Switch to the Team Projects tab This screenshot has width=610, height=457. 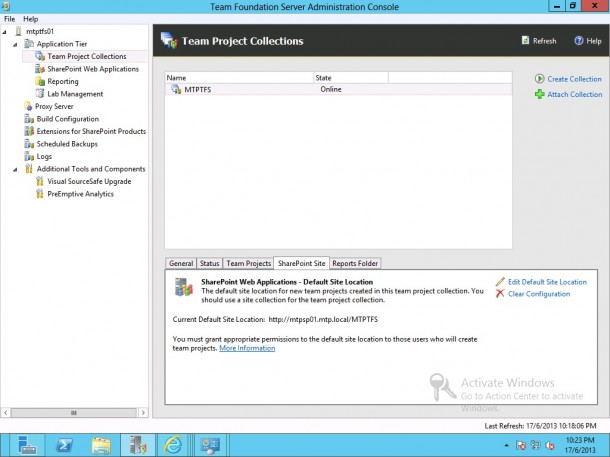249,263
